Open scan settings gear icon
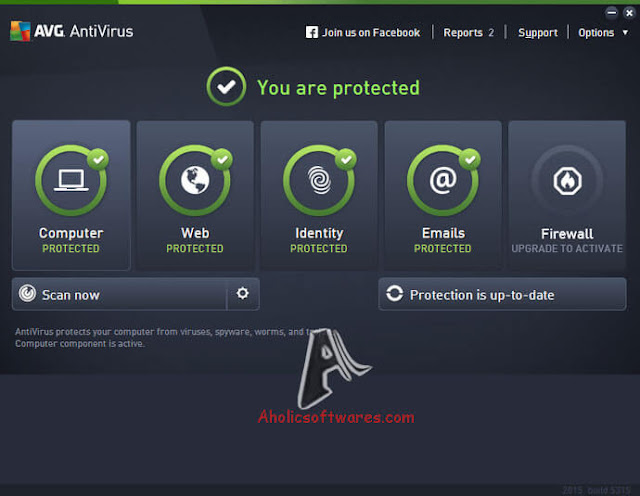This screenshot has height=496, width=640. (x=242, y=293)
